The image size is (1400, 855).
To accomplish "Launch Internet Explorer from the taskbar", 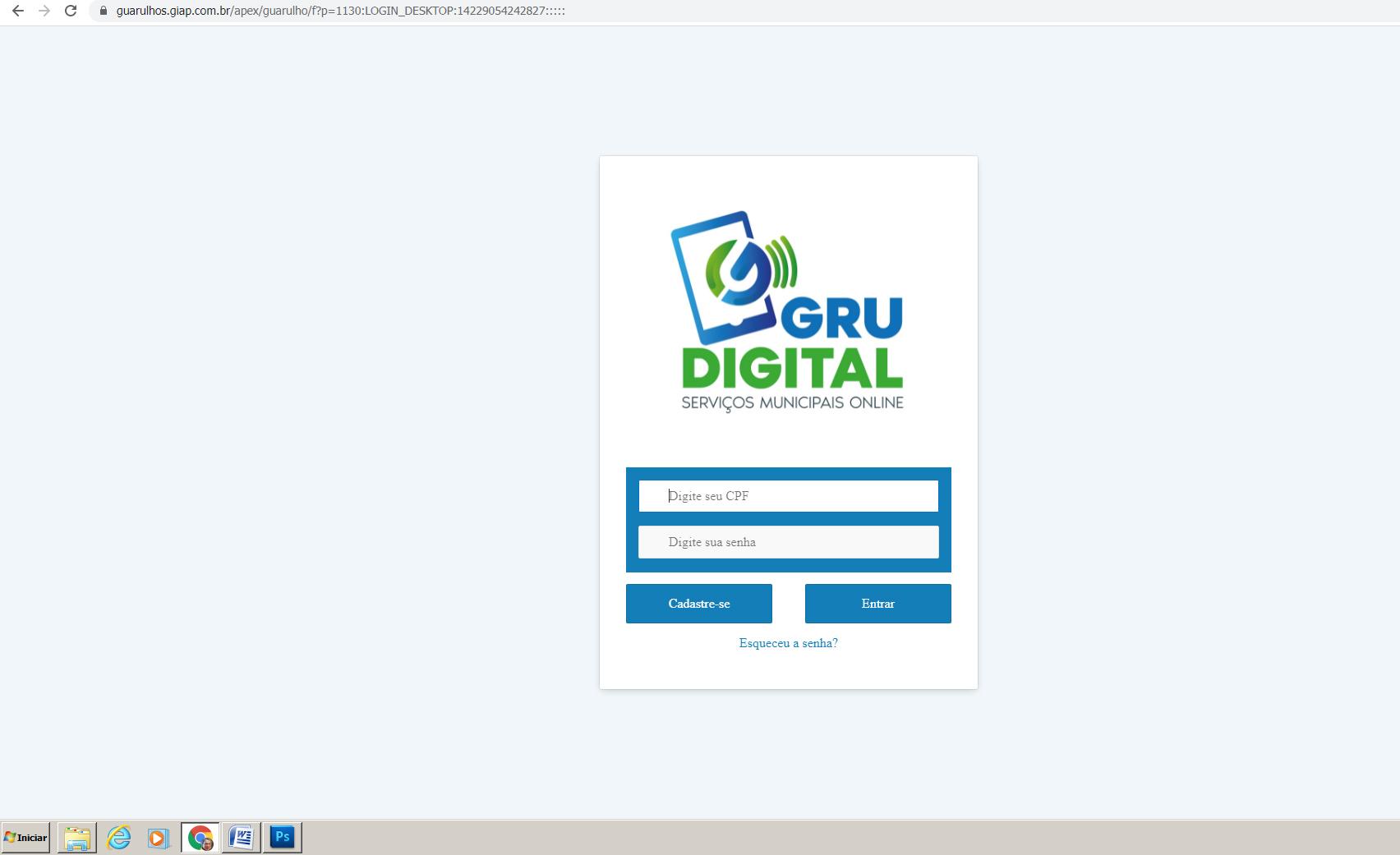I will click(x=118, y=837).
